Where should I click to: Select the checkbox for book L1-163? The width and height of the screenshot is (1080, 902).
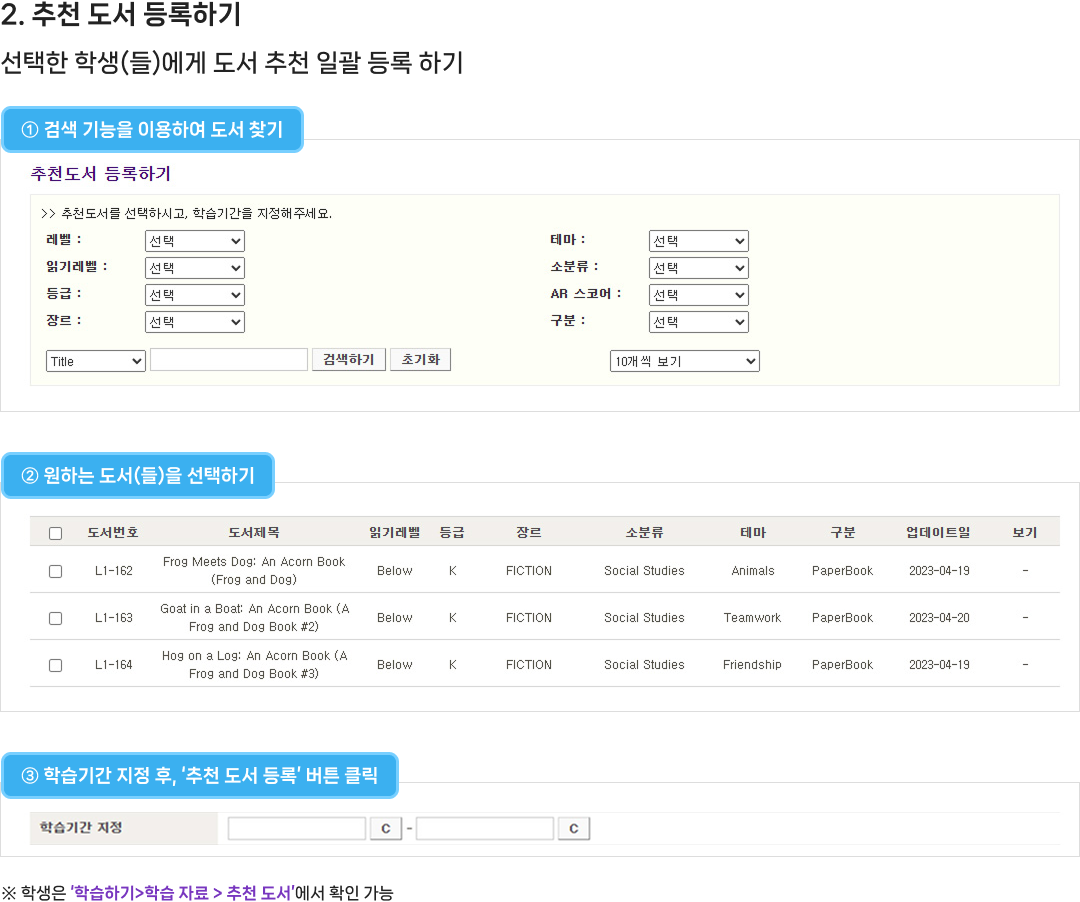tap(56, 618)
